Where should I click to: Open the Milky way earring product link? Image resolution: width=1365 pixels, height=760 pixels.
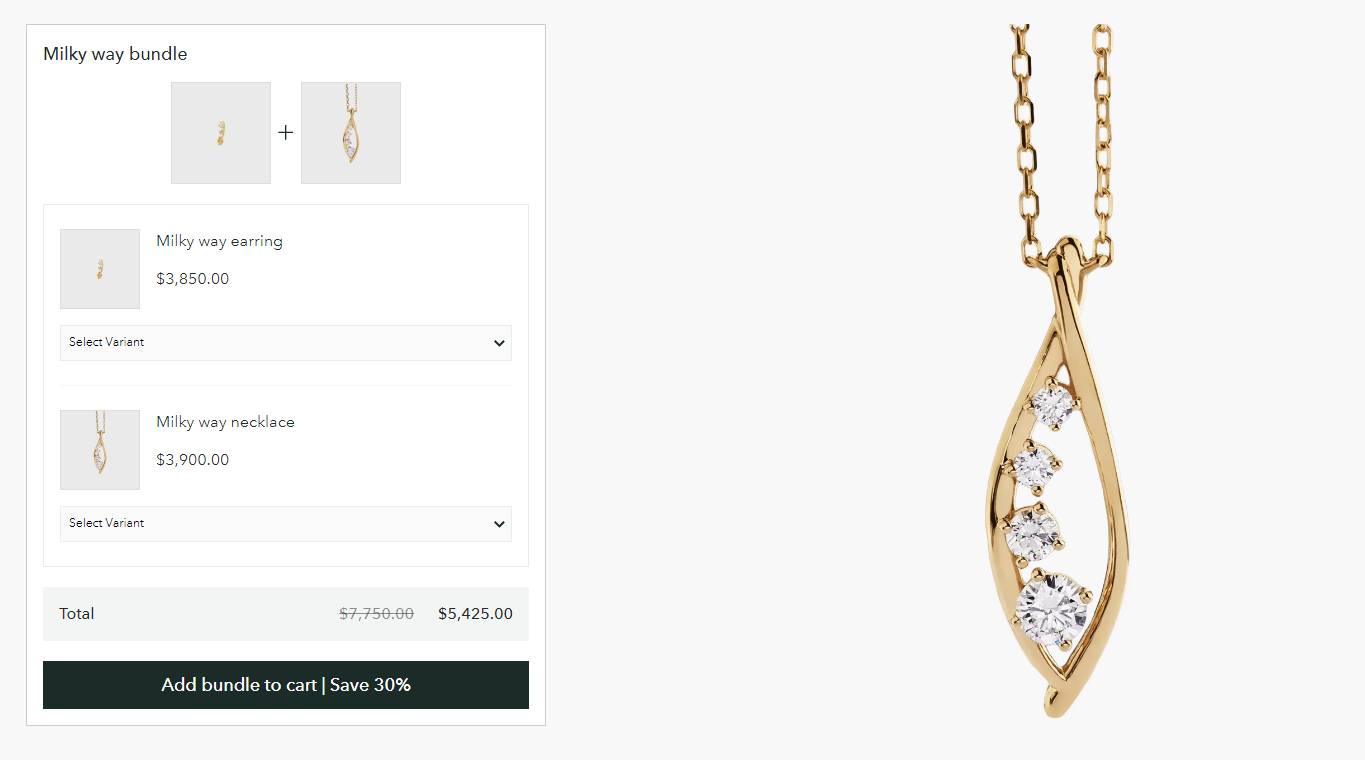click(x=219, y=241)
